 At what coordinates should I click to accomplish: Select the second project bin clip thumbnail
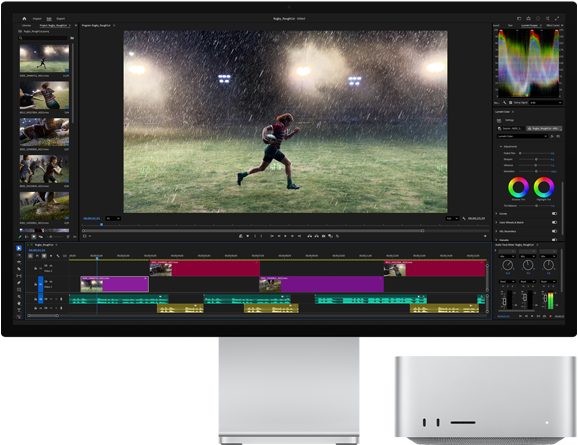(44, 95)
